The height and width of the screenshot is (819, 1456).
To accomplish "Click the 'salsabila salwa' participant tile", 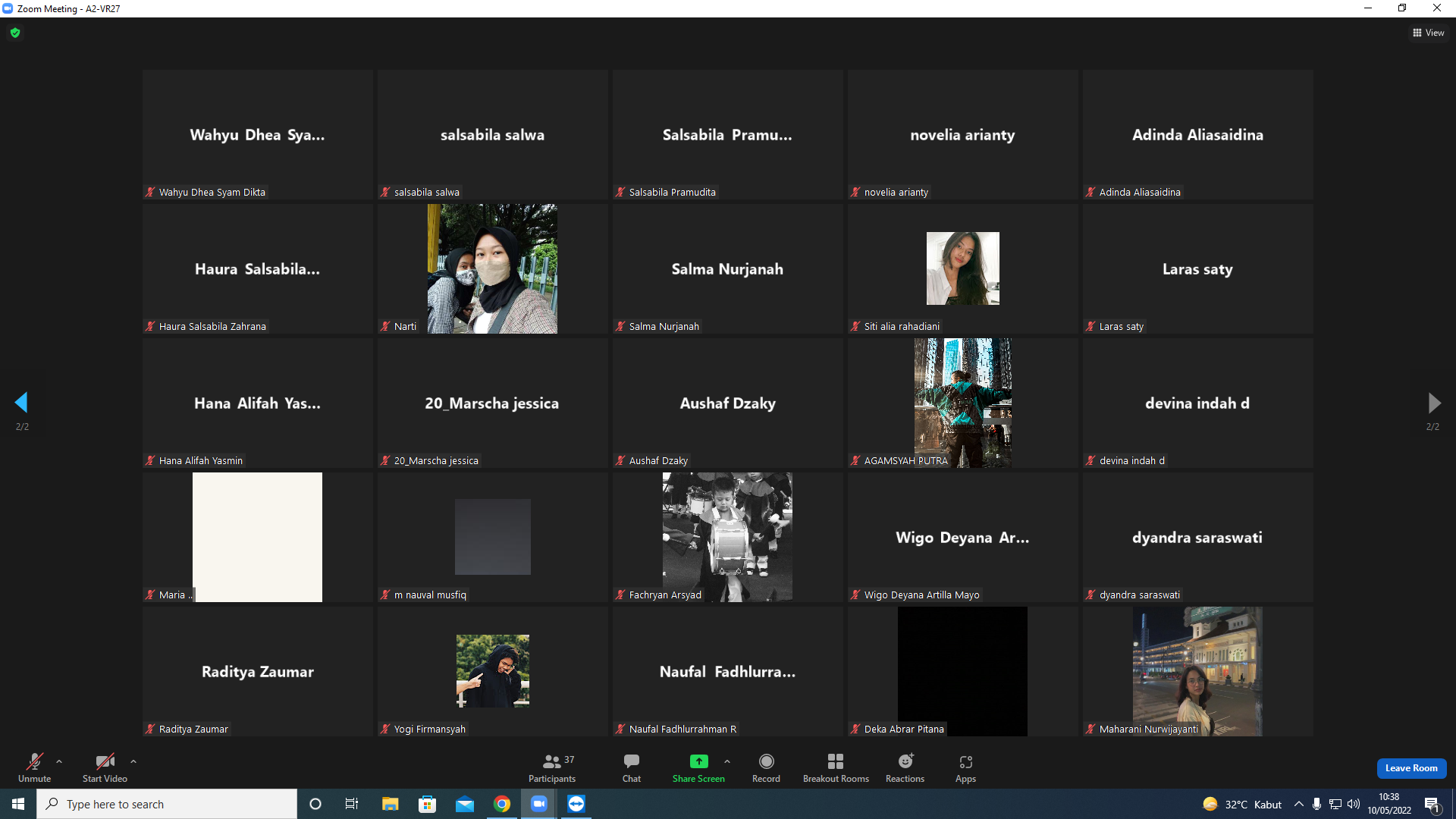I will click(x=493, y=135).
